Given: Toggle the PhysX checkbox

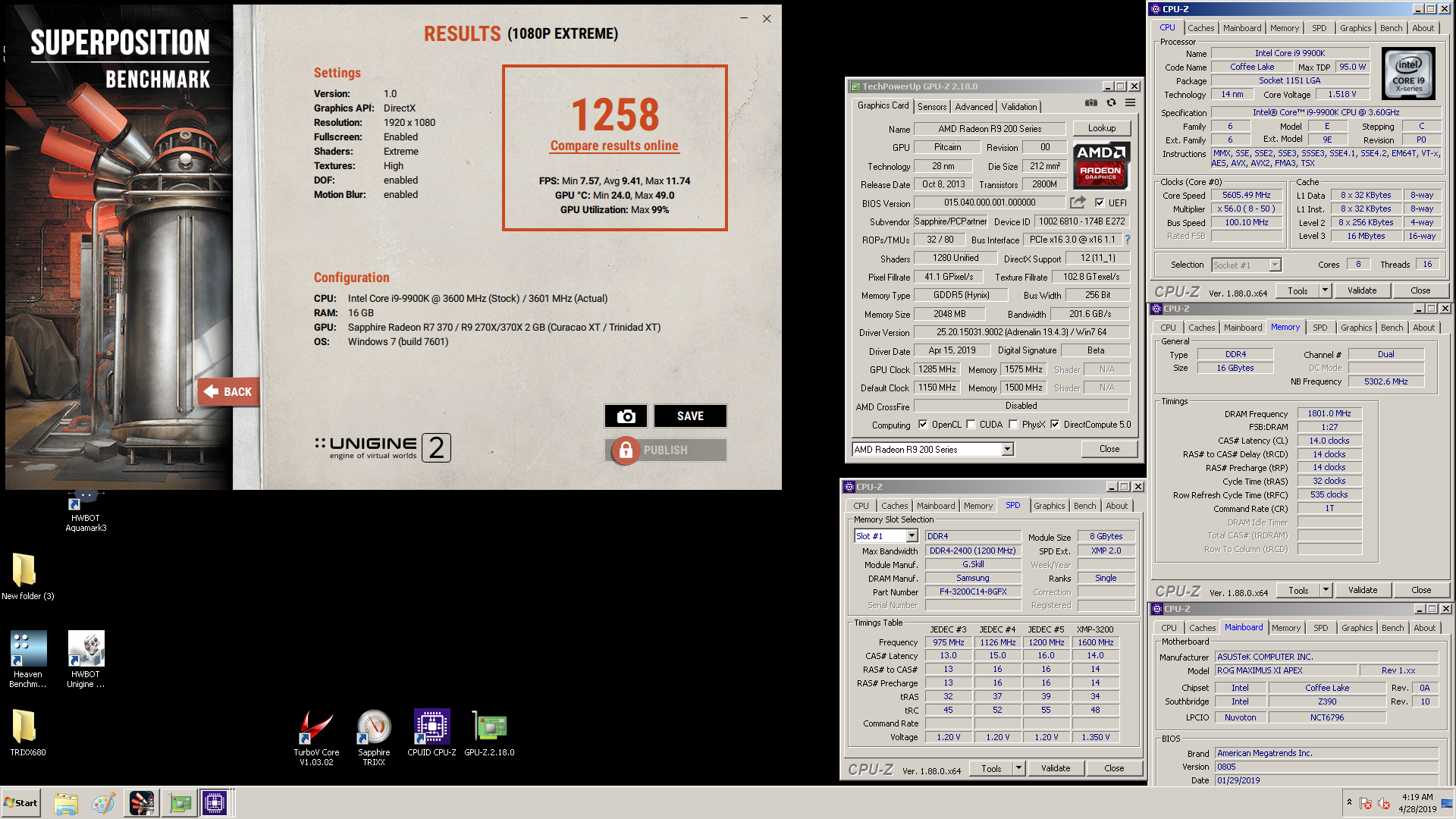Looking at the screenshot, I should coord(1013,425).
